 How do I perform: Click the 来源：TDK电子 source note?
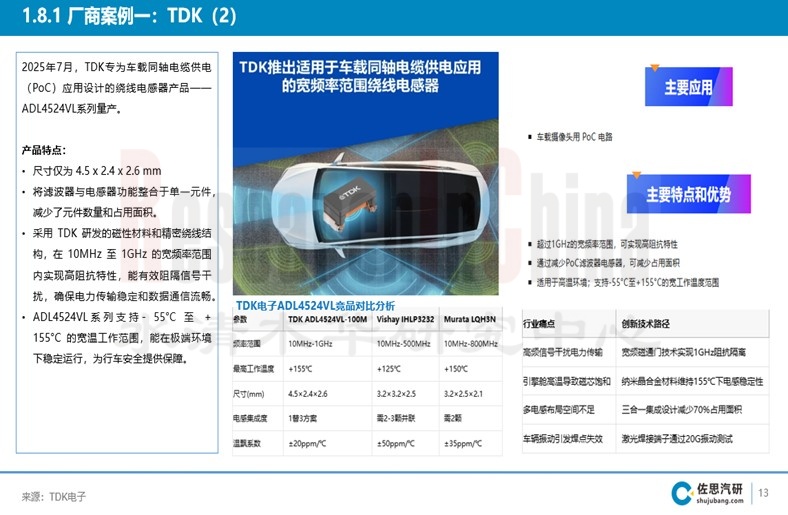pos(54,496)
